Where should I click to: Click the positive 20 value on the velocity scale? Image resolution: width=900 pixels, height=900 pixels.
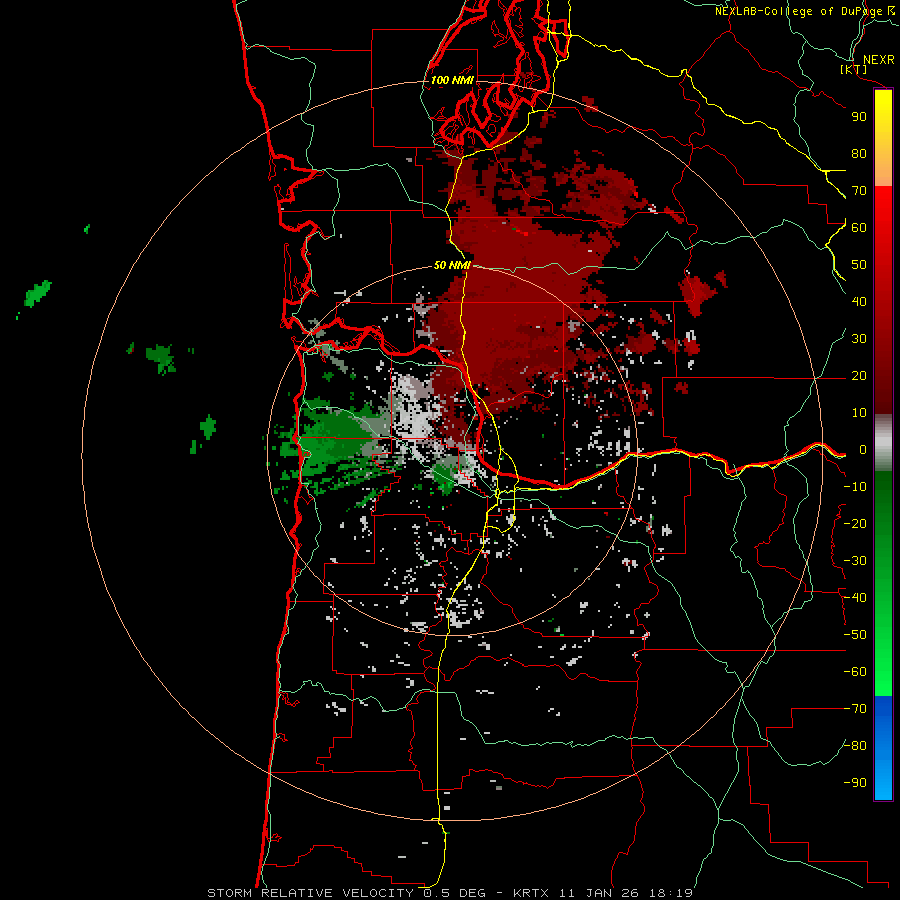pos(859,376)
